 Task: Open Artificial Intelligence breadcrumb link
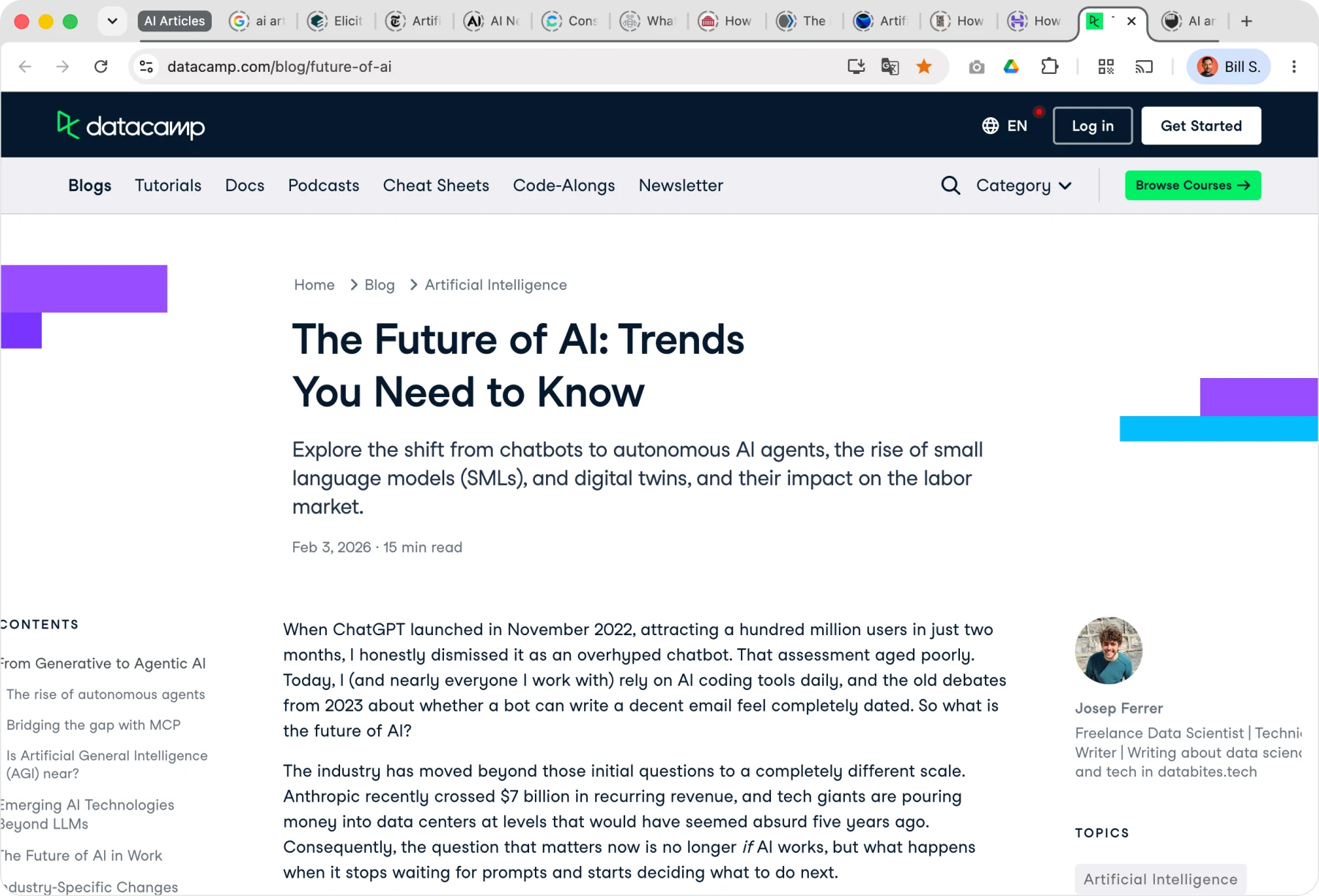496,285
